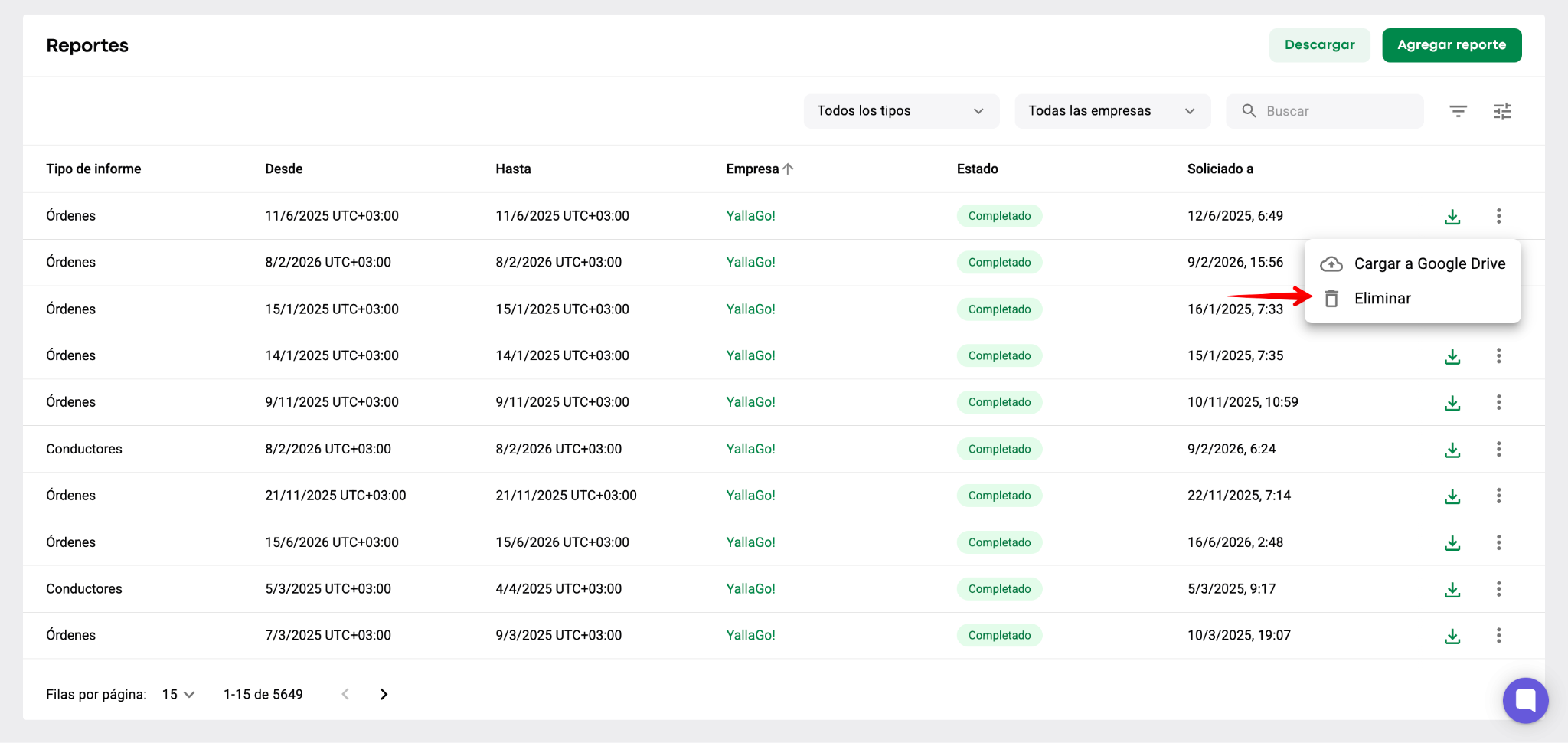Click the Agregar reporte button
1568x743 pixels.
pos(1452,45)
